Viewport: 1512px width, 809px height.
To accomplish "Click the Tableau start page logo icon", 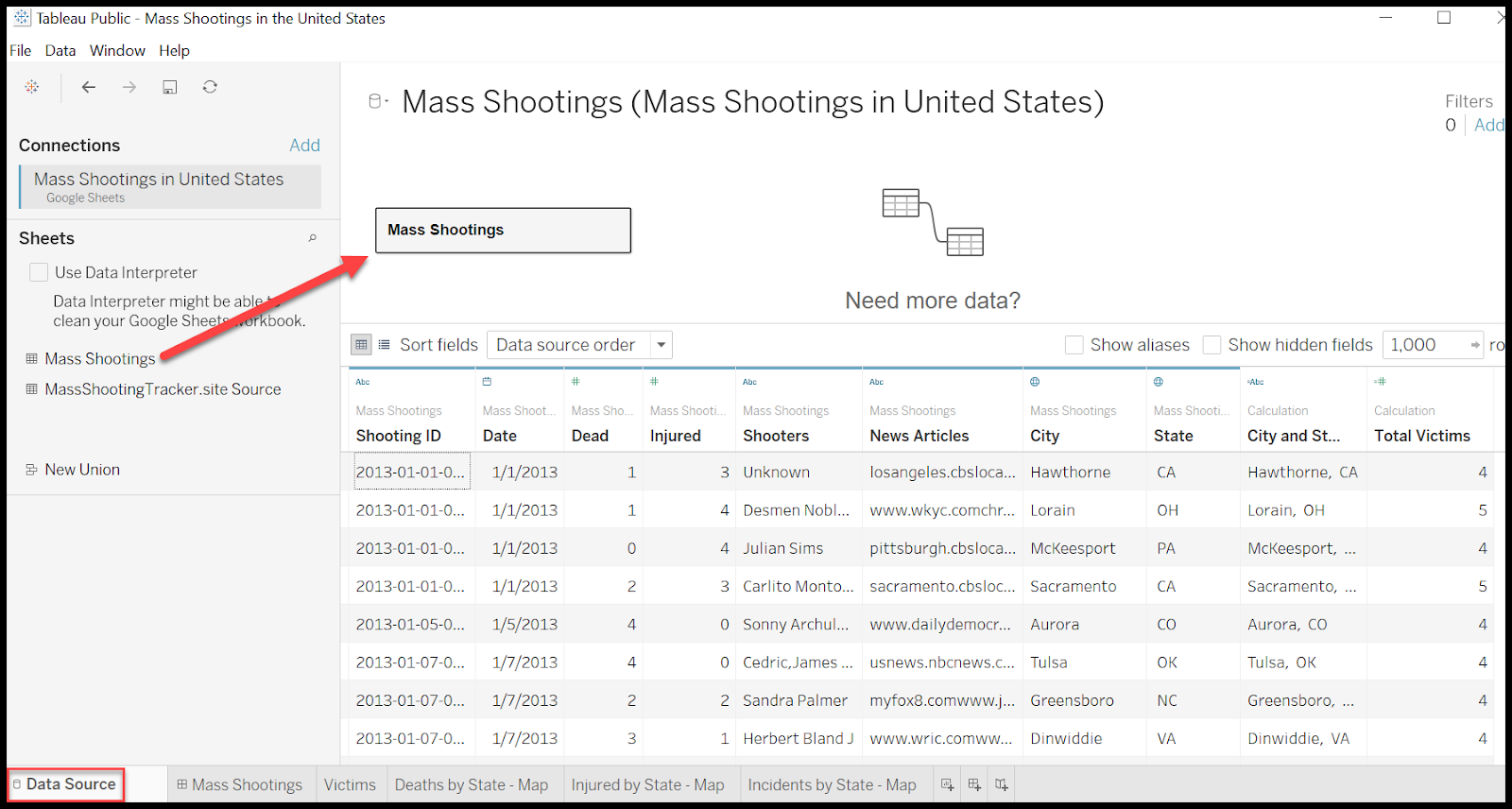I will pos(32,87).
